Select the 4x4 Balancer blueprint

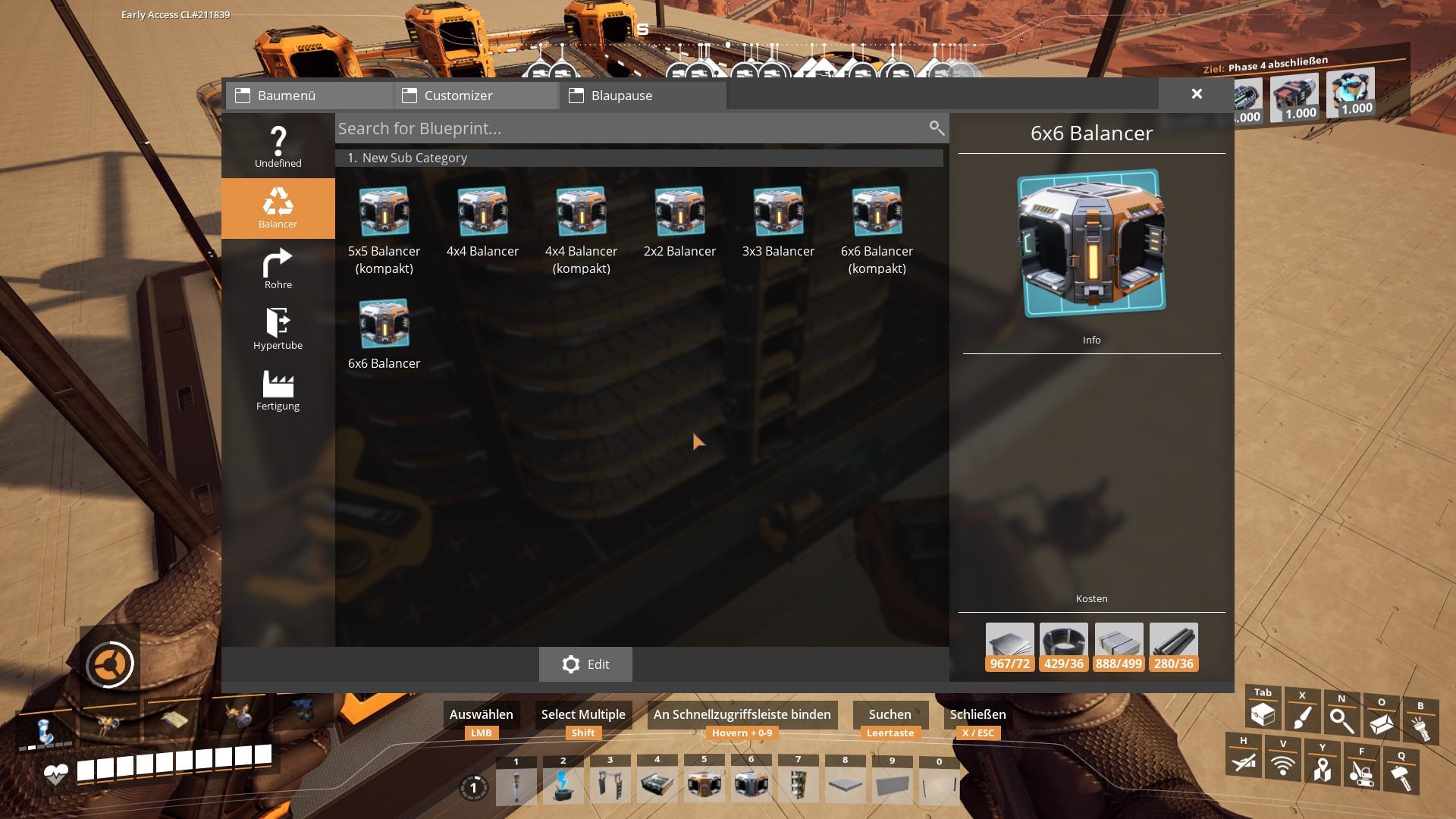pyautogui.click(x=482, y=222)
